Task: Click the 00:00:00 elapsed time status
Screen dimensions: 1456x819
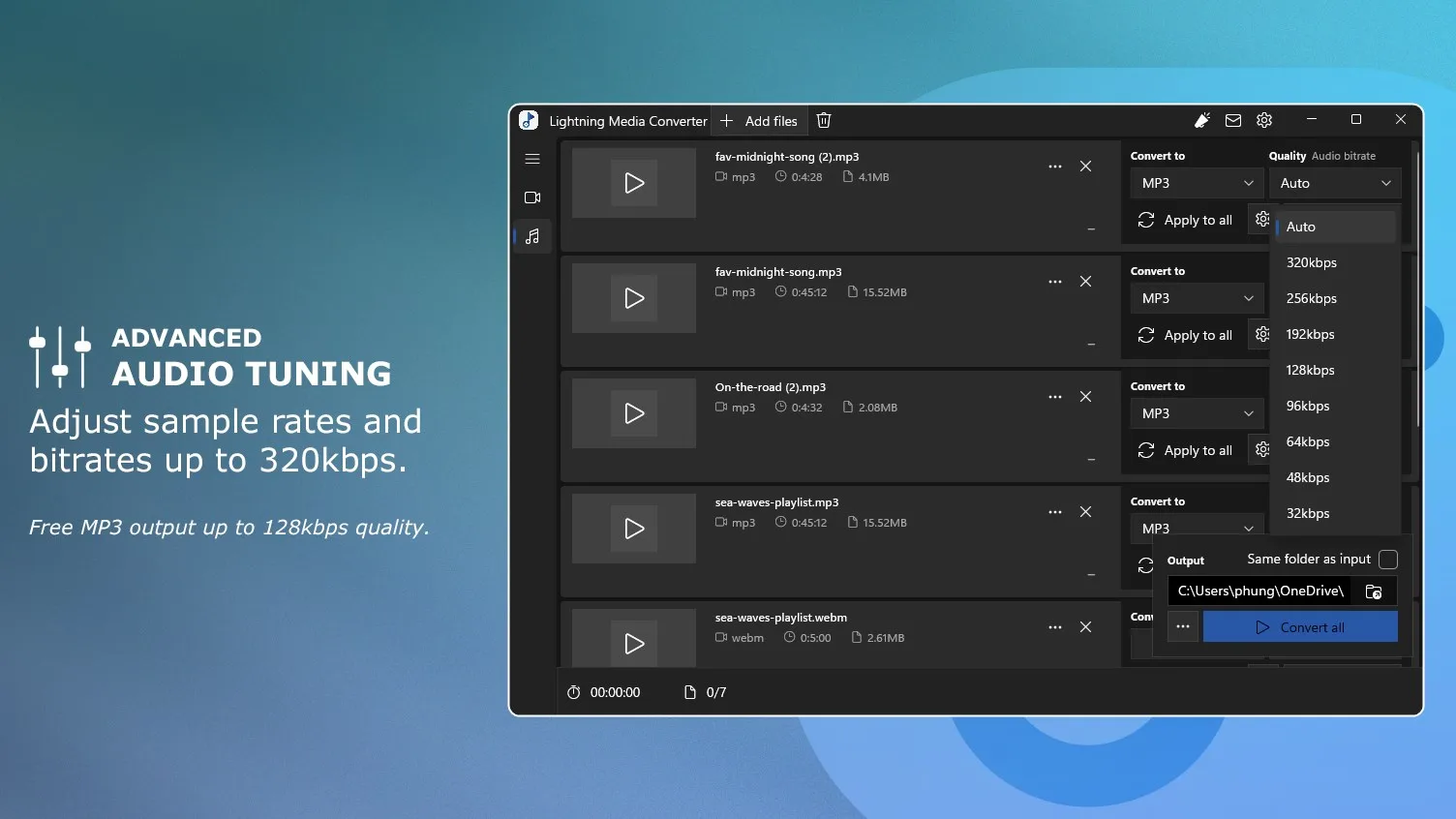Action: click(604, 692)
